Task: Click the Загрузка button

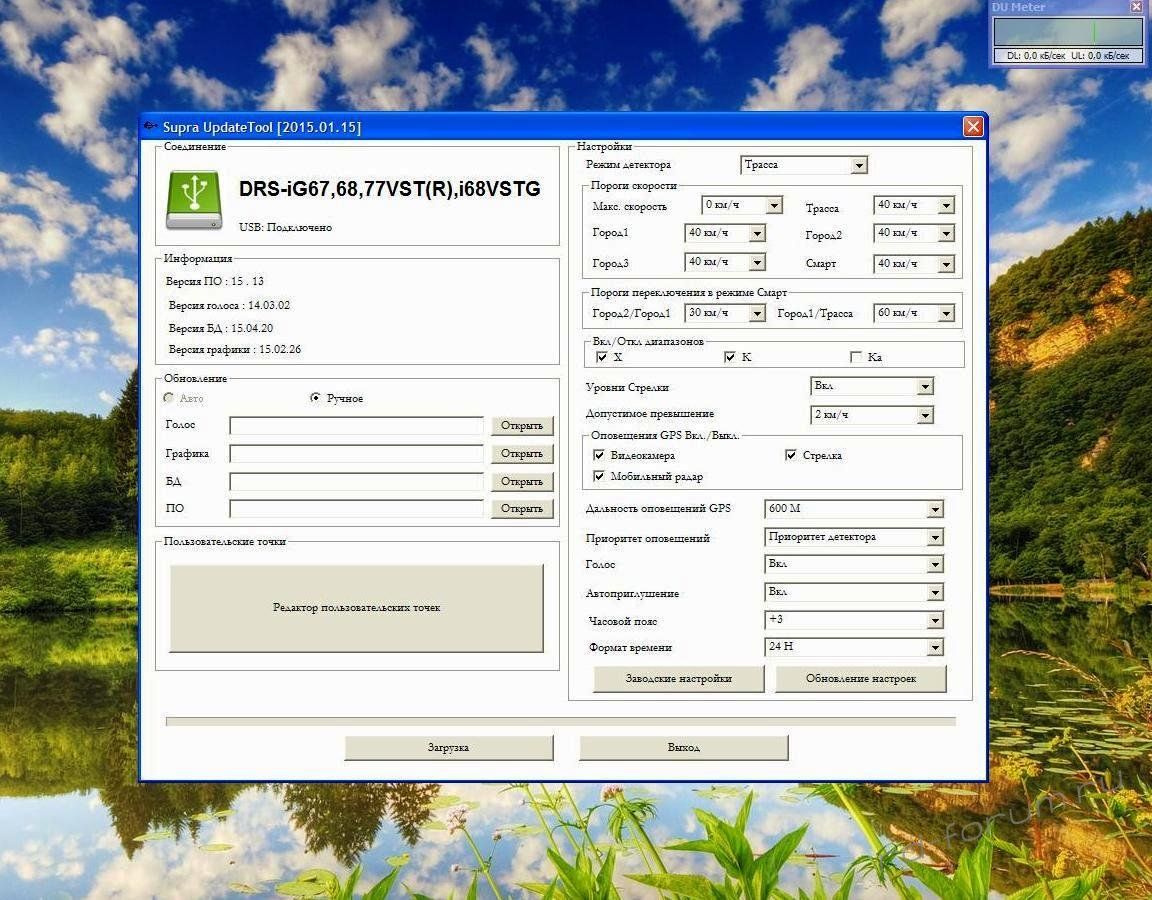Action: [448, 747]
